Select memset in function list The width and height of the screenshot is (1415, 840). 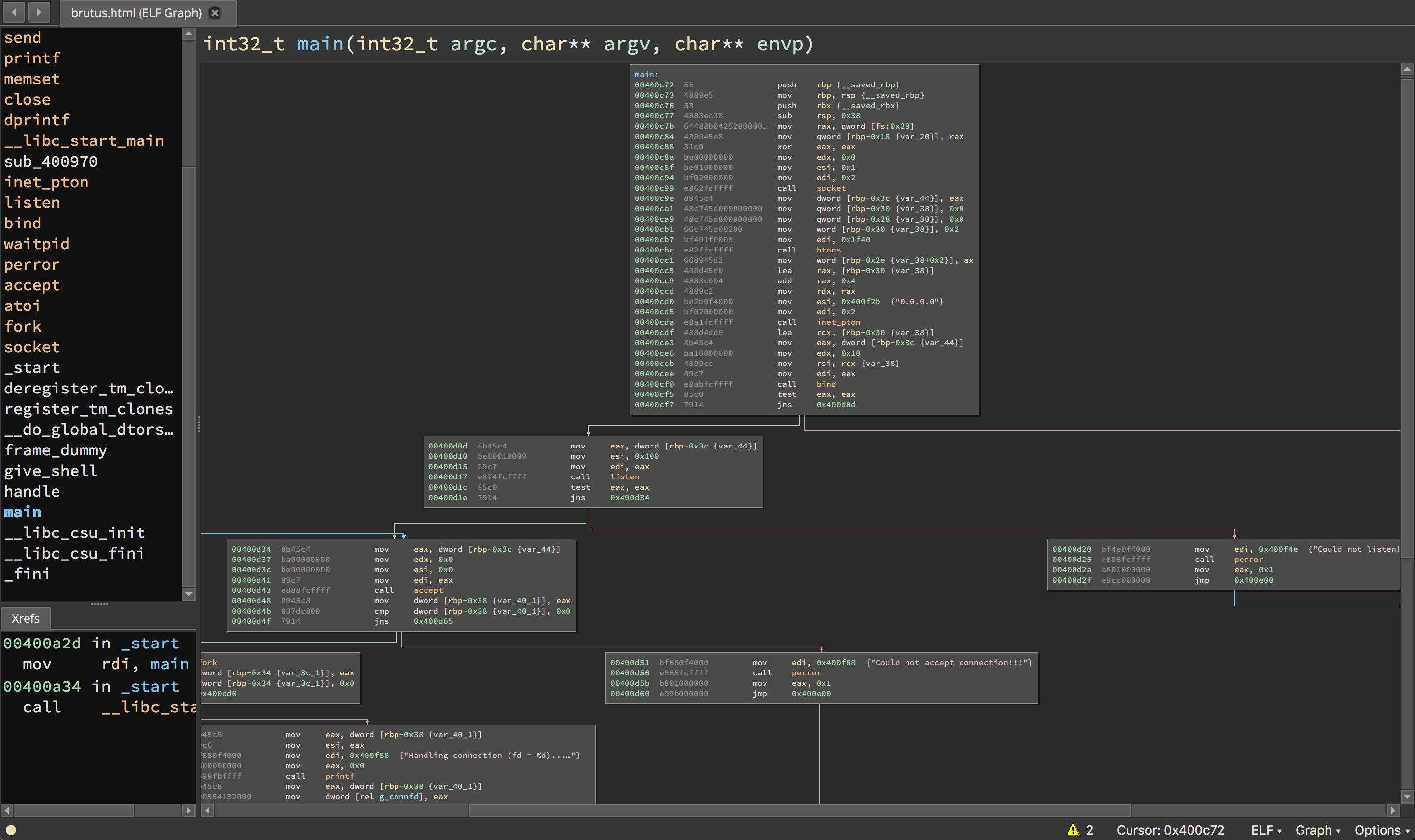coord(32,79)
